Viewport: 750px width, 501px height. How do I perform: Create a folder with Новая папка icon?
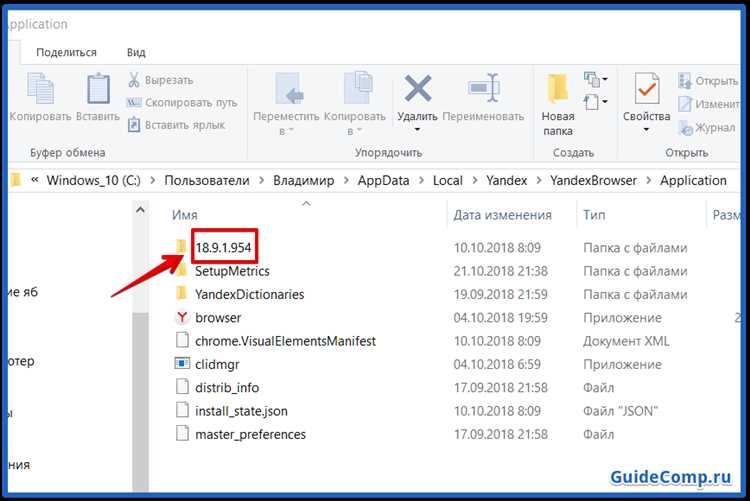coord(558,88)
